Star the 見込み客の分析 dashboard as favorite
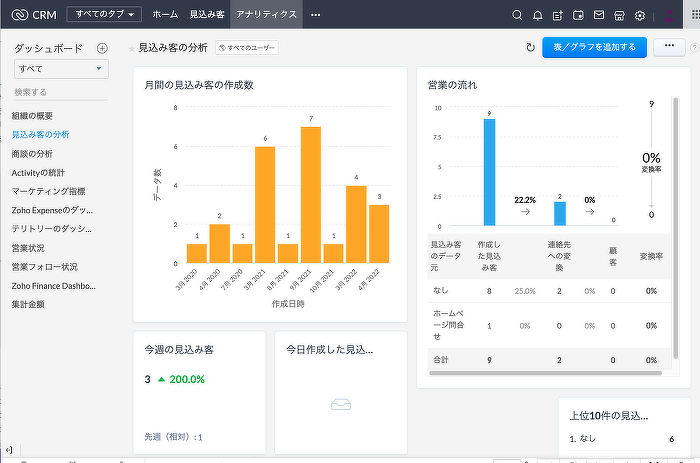This screenshot has height=463, width=700. (x=132, y=48)
